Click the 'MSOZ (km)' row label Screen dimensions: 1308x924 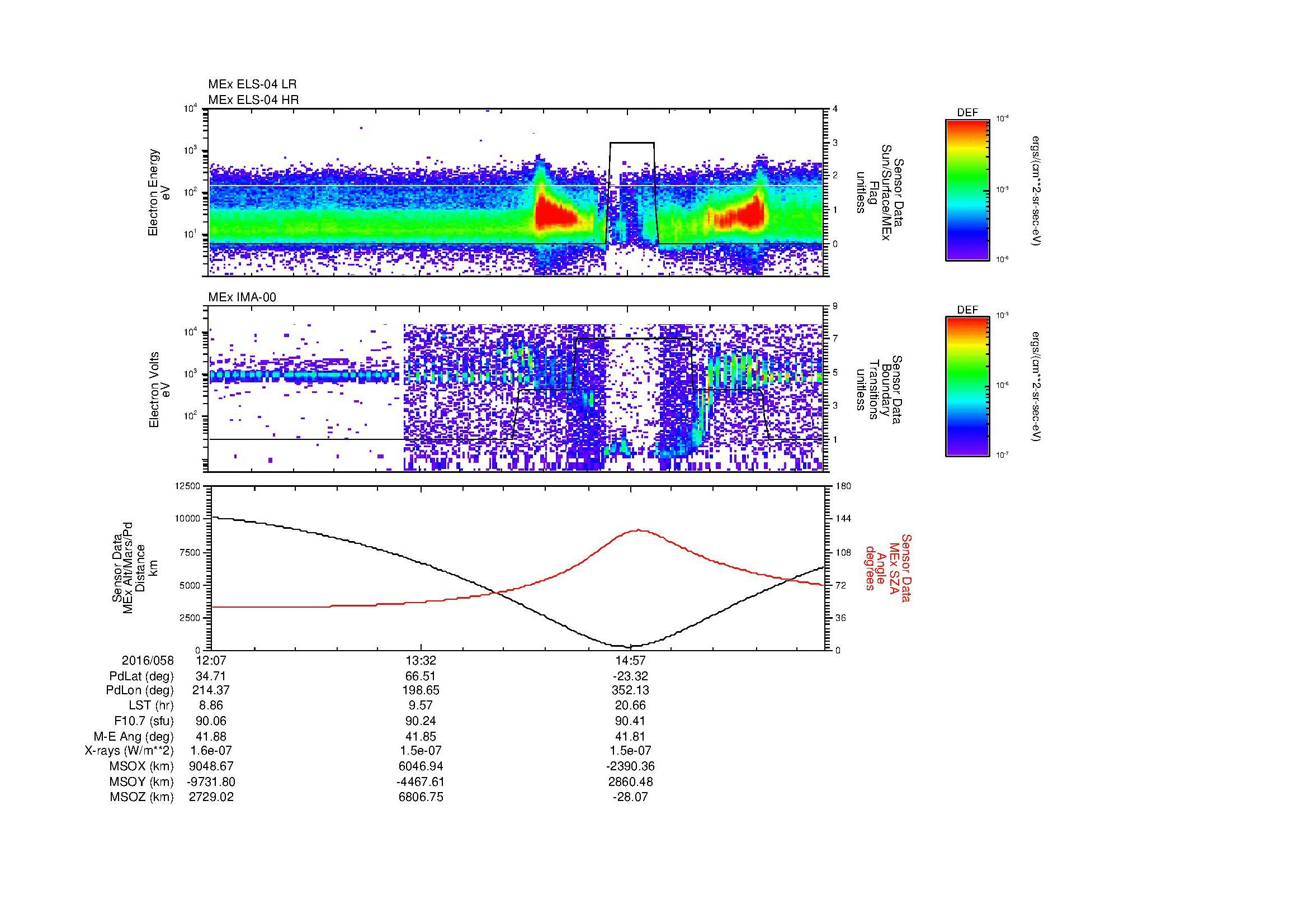141,797
